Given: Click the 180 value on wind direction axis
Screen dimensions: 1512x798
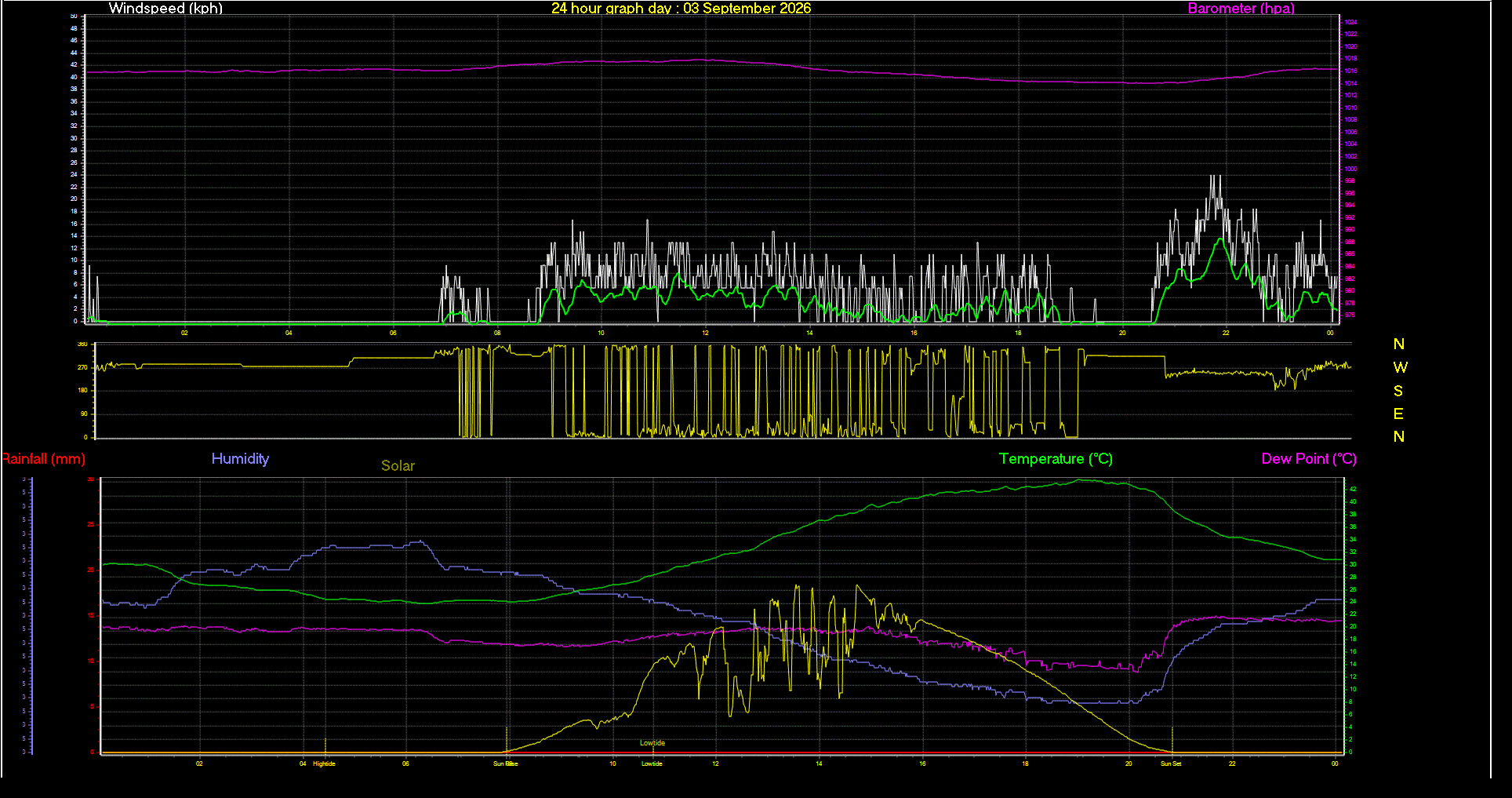Looking at the screenshot, I should click(82, 390).
